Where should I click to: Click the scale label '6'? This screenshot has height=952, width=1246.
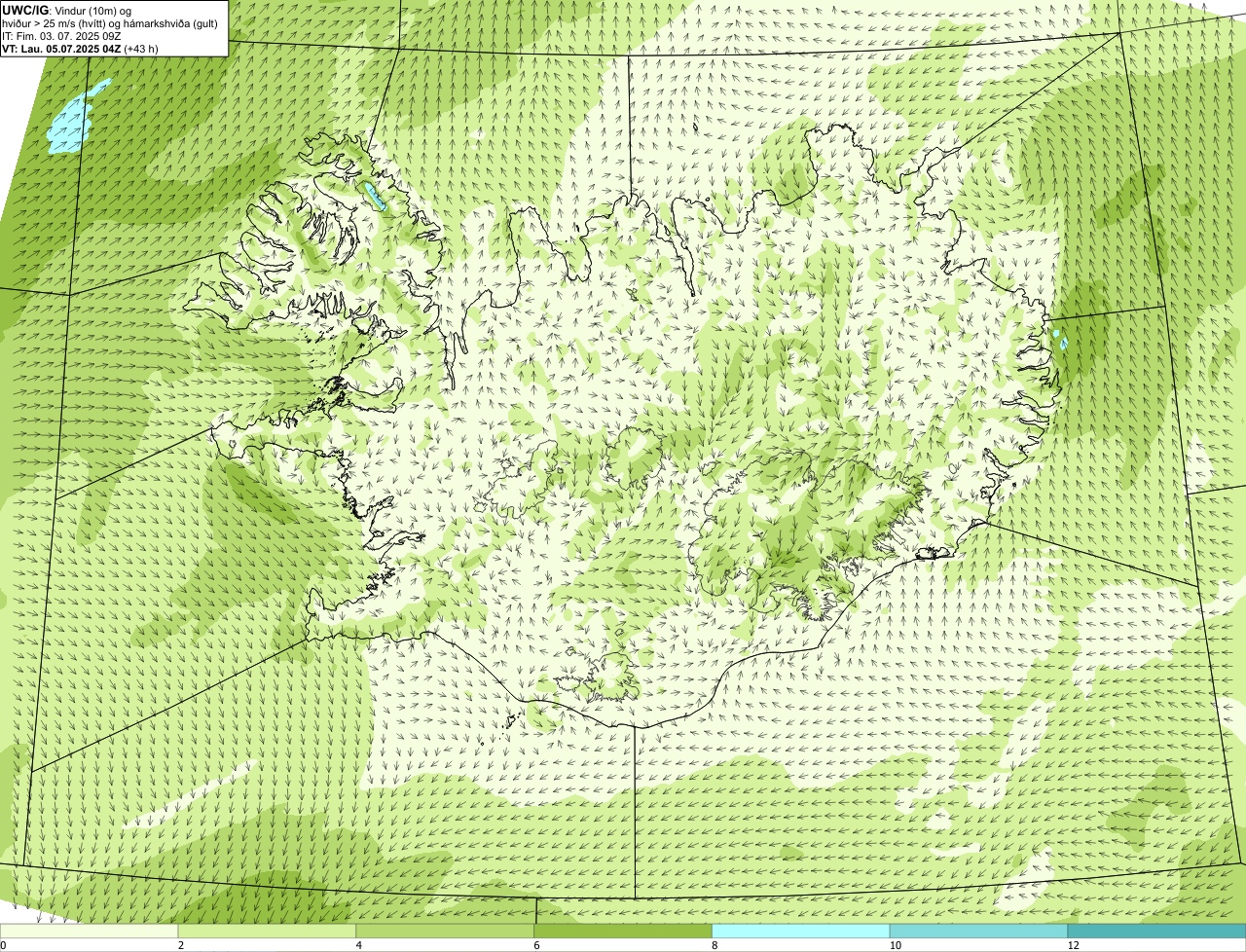536,945
